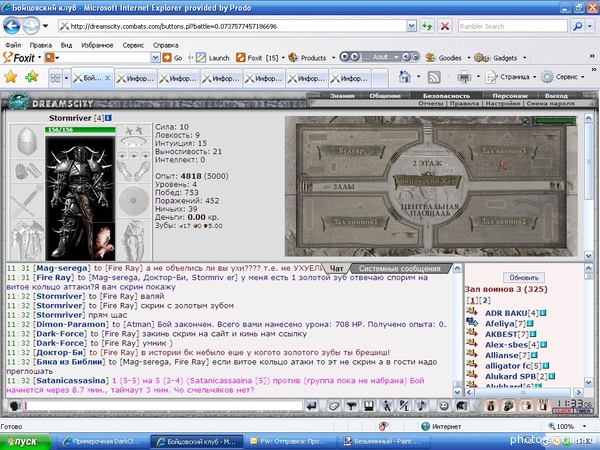Open the Общение menu
The width and height of the screenshot is (600, 450).
385,96
